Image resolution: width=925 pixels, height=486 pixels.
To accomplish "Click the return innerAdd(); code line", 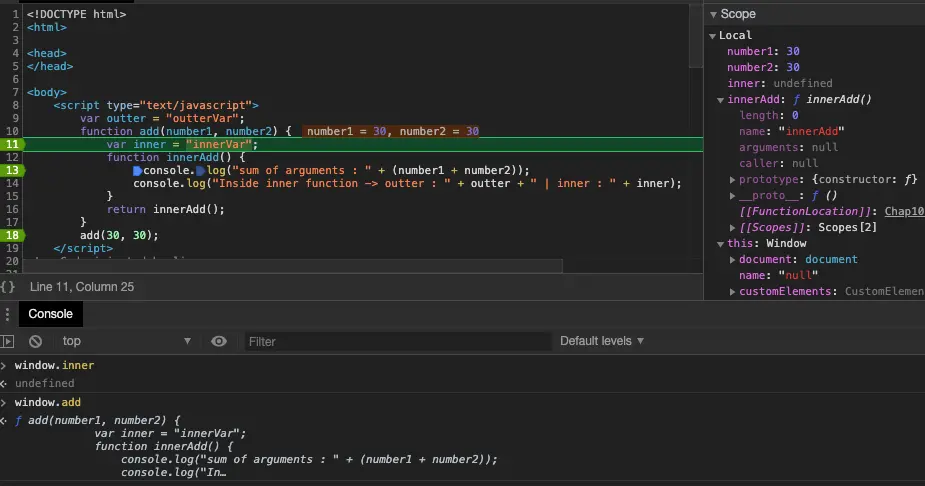I will point(166,209).
